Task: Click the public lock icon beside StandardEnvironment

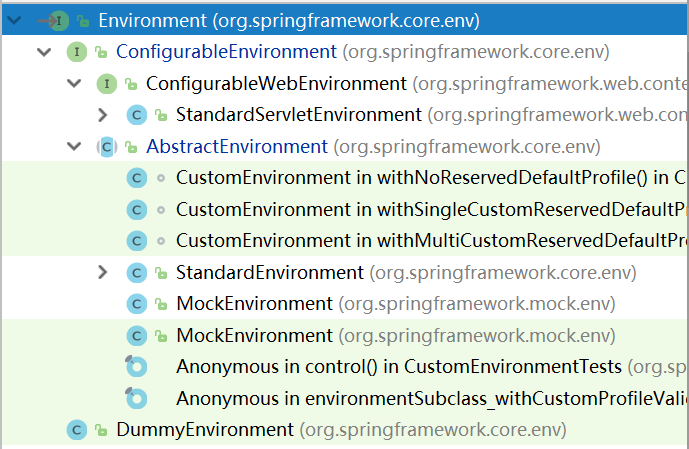Action: 161,273
